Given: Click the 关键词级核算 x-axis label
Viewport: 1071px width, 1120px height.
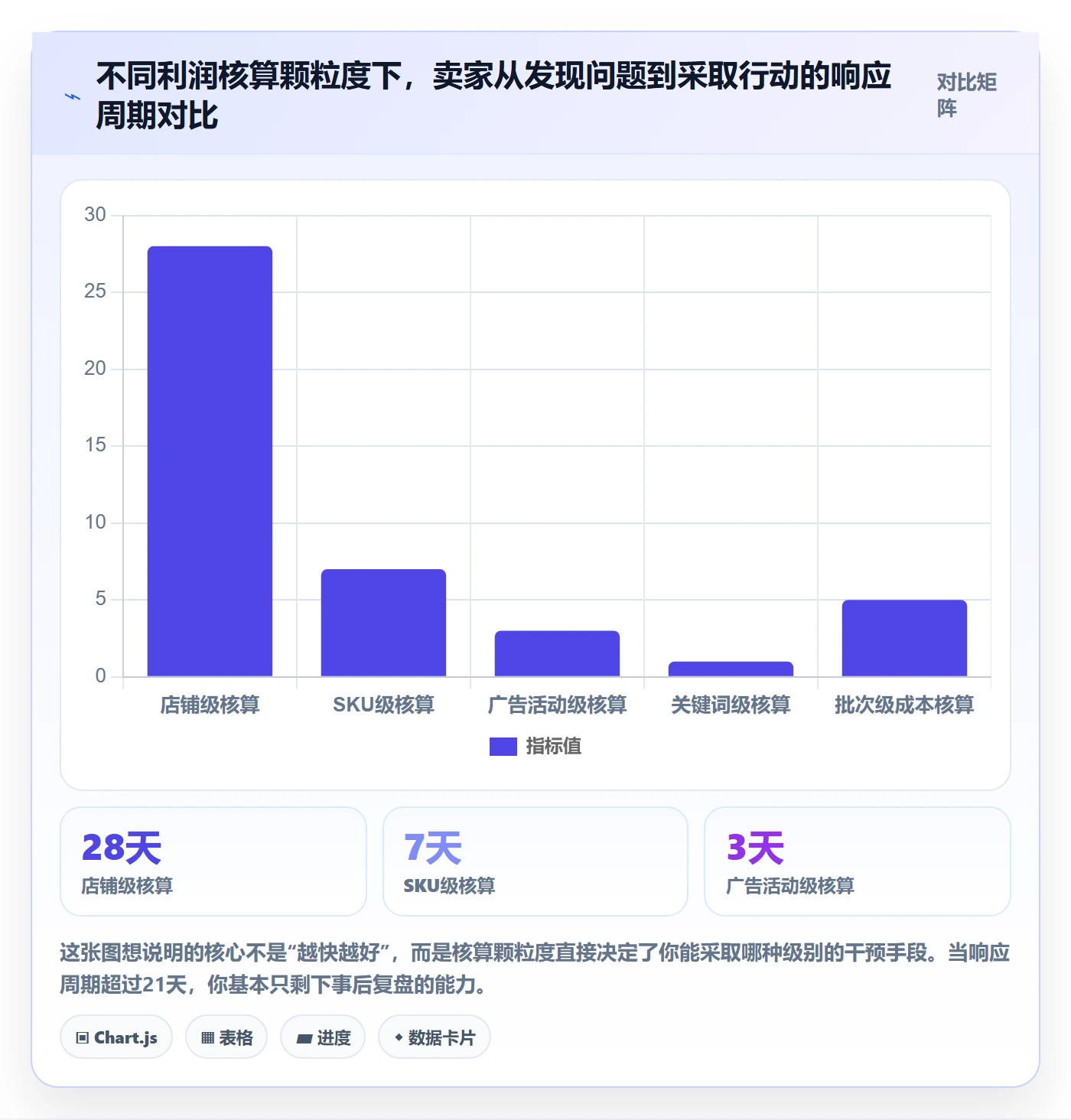Looking at the screenshot, I should coord(731,705).
